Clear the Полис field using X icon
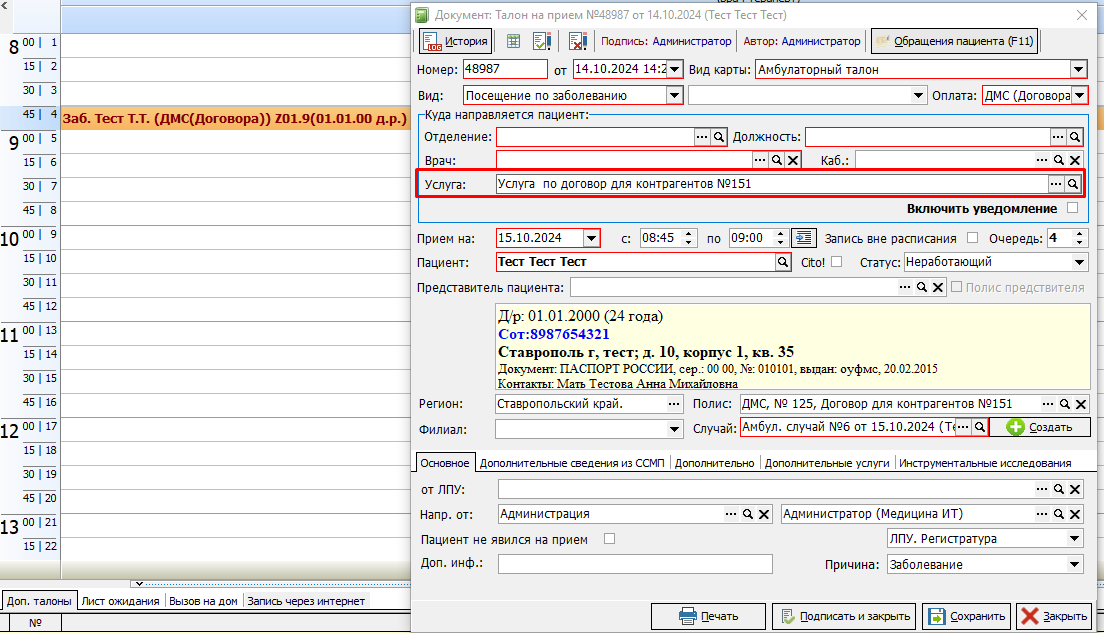This screenshot has height=633, width=1104. 1080,404
